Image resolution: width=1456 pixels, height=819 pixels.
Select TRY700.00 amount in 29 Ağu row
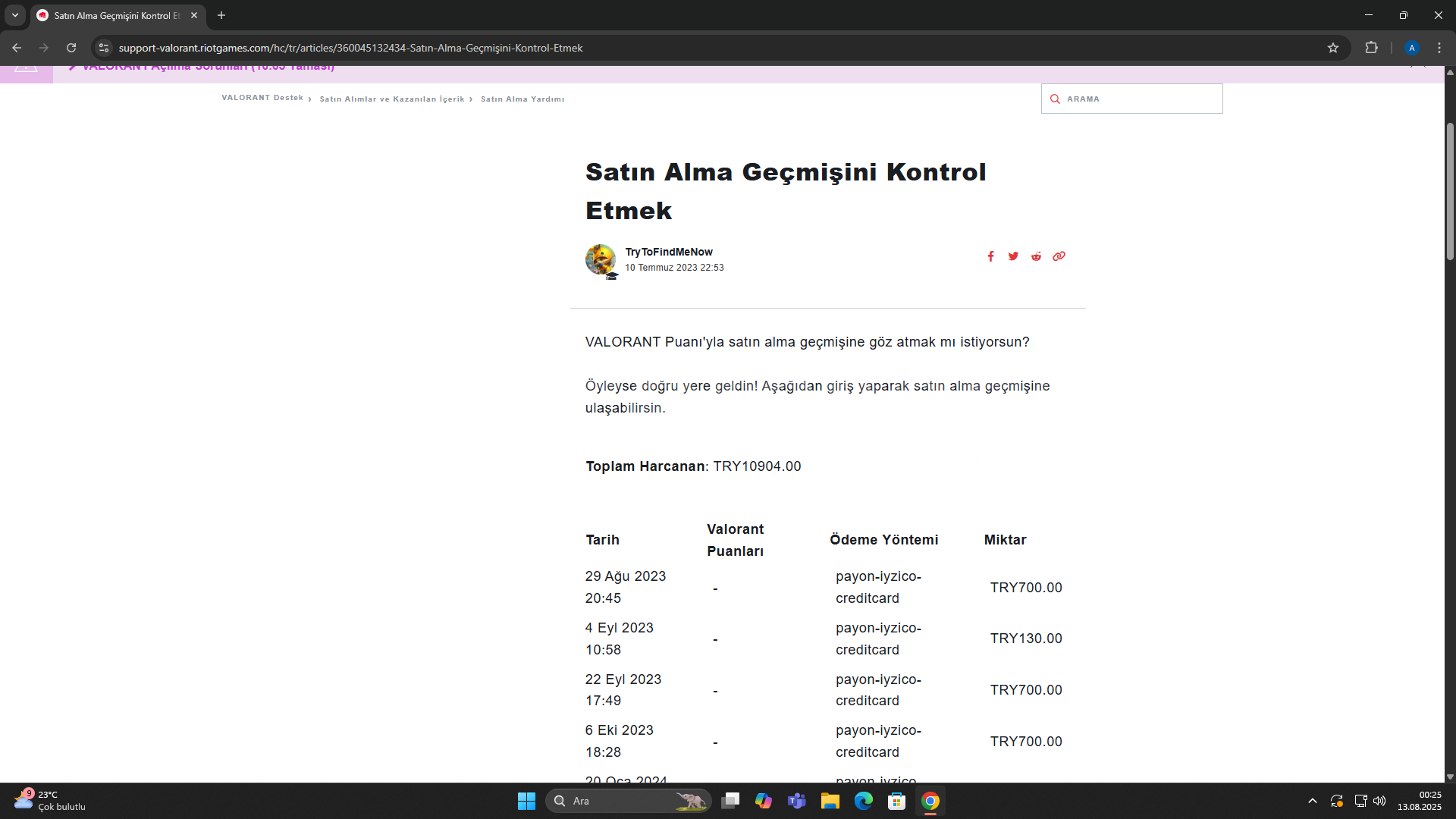pyautogui.click(x=1026, y=588)
